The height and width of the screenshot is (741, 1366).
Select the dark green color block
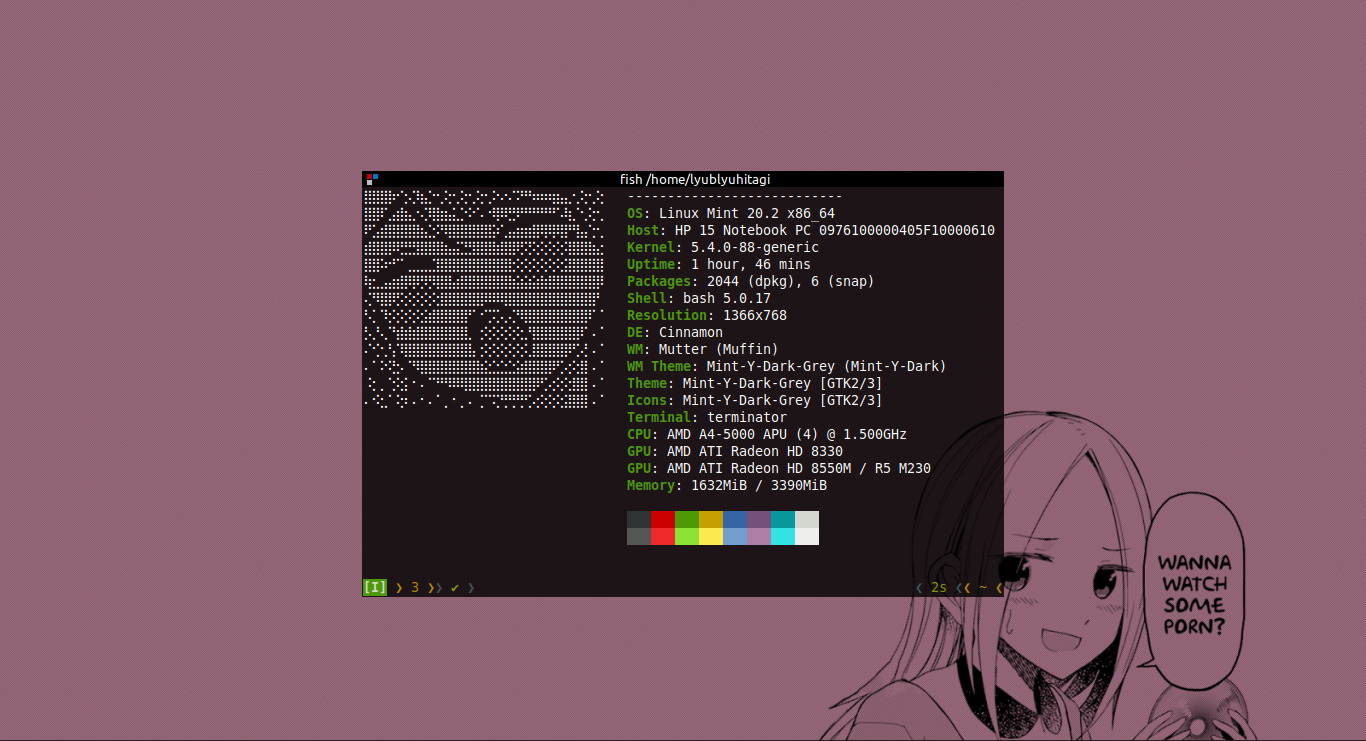687,519
